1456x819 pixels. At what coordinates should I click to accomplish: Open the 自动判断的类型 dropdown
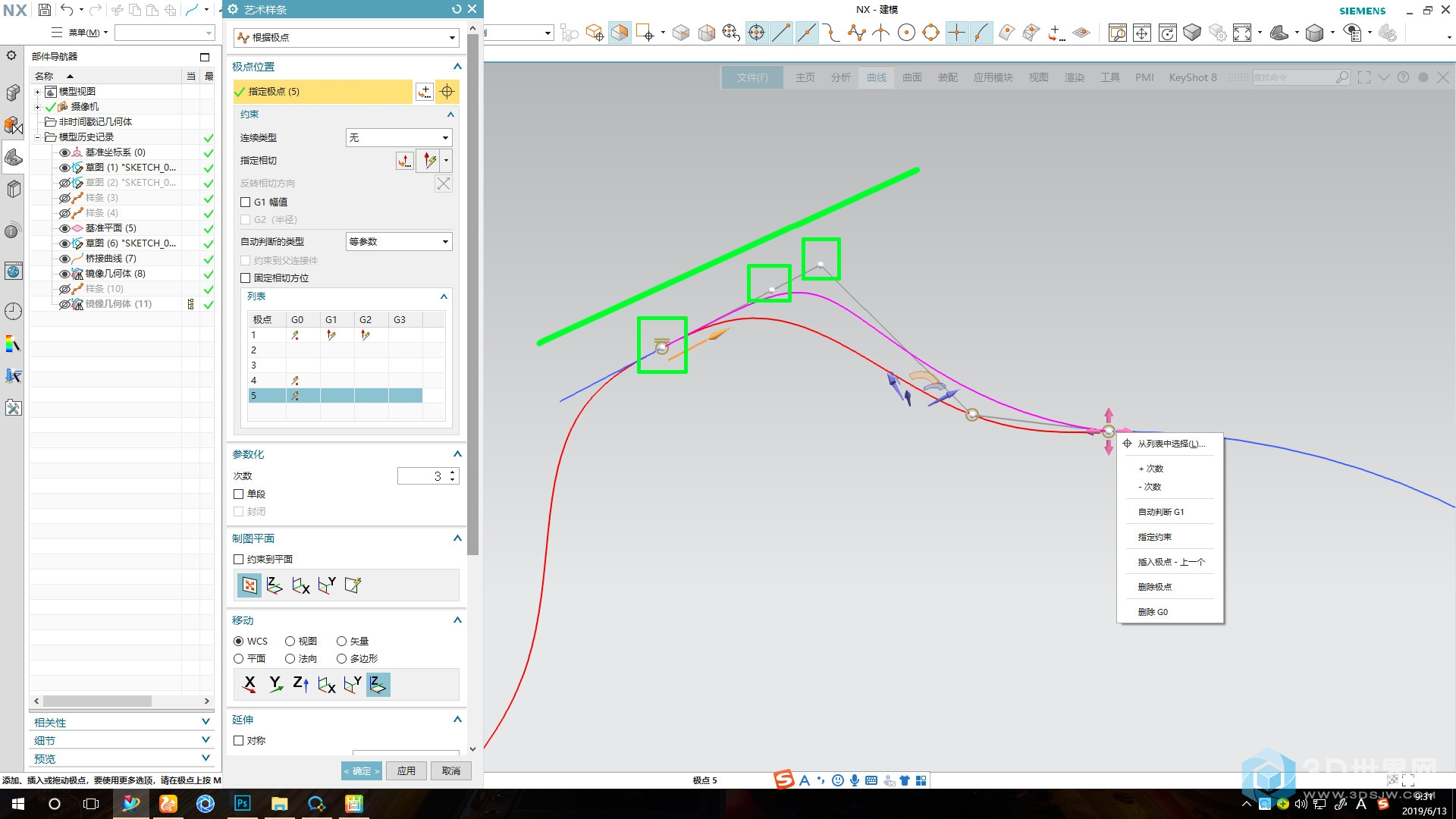tap(399, 242)
